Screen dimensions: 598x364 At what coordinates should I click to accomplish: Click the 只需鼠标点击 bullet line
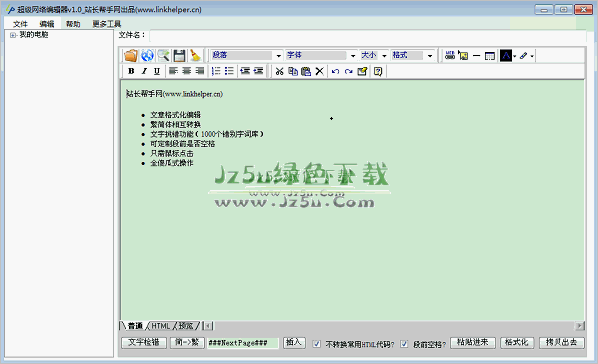point(172,153)
